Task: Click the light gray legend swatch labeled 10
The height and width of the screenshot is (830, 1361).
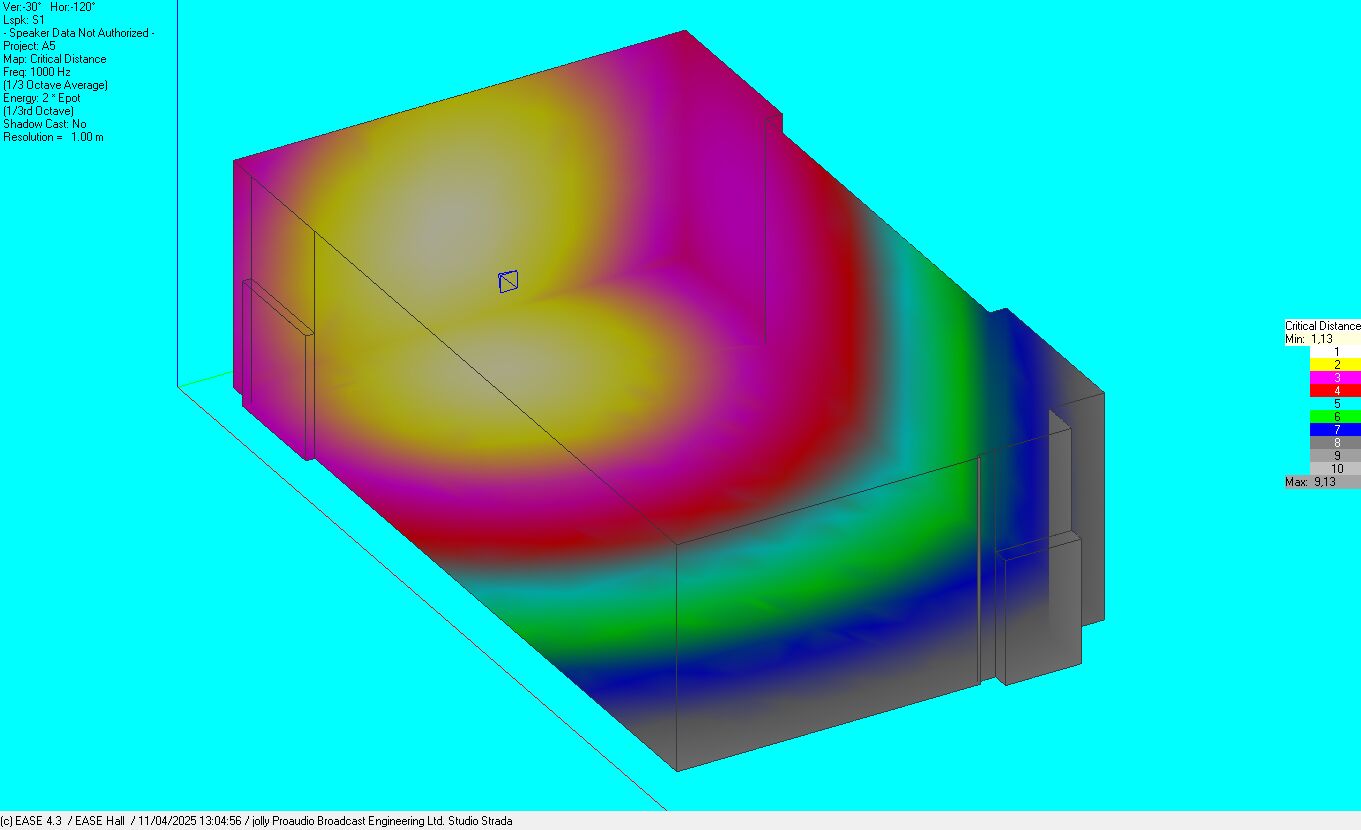Action: (1335, 469)
